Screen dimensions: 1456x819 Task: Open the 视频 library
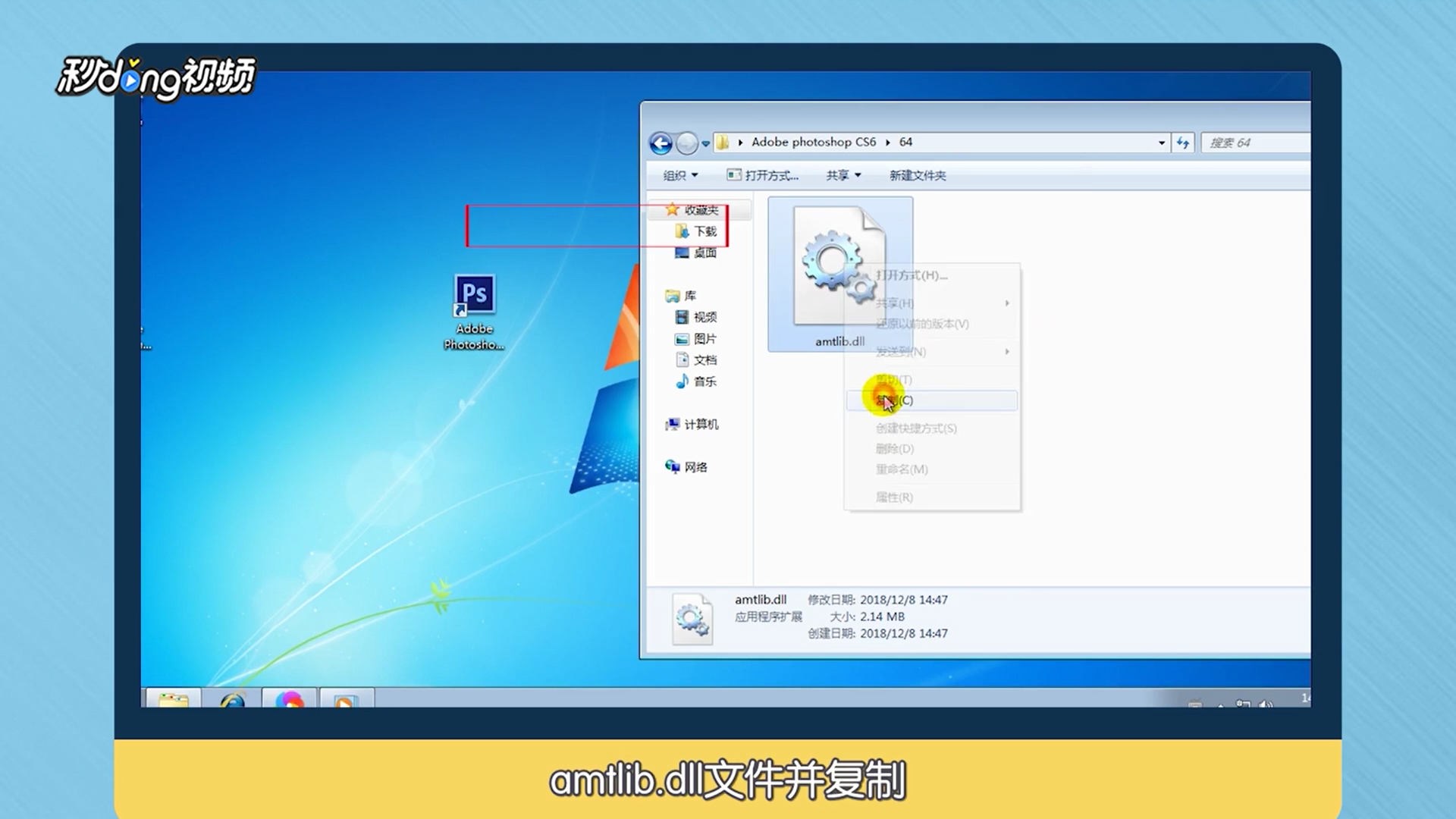click(x=704, y=317)
